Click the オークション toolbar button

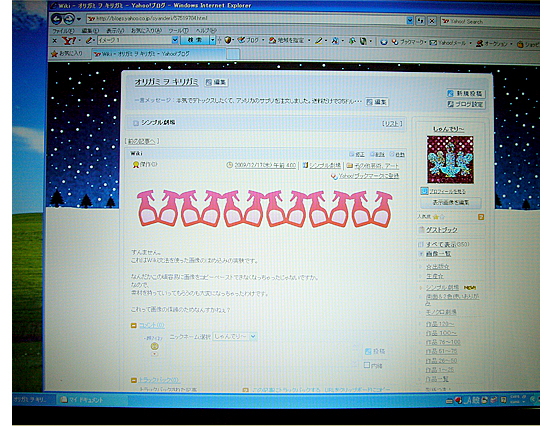[x=491, y=44]
